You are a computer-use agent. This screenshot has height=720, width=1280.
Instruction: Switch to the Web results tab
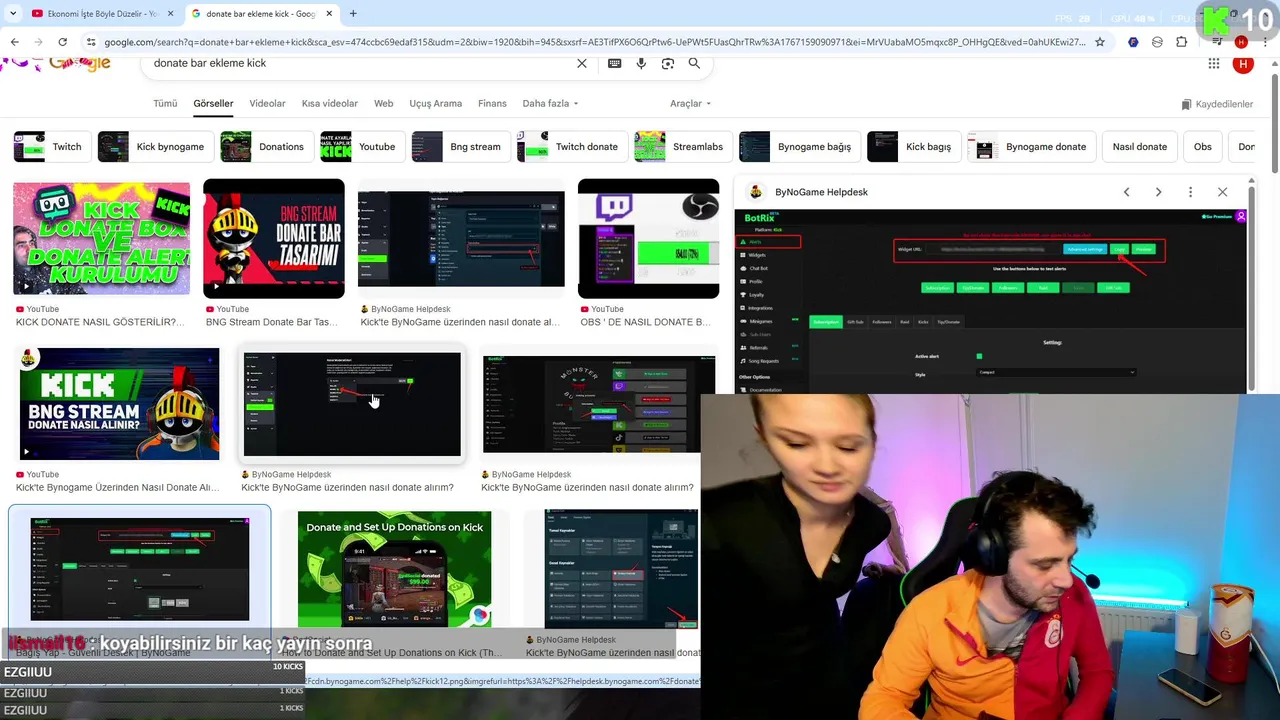(383, 103)
